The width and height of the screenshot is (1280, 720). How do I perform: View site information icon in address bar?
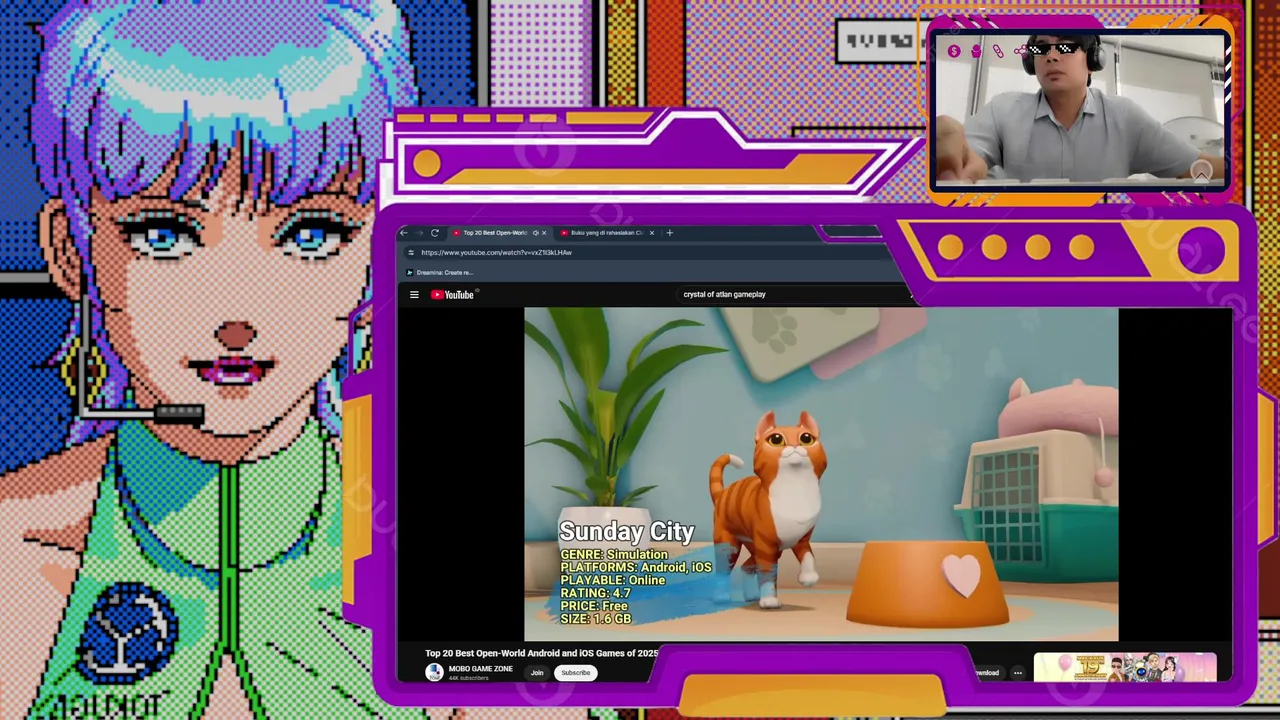(411, 253)
